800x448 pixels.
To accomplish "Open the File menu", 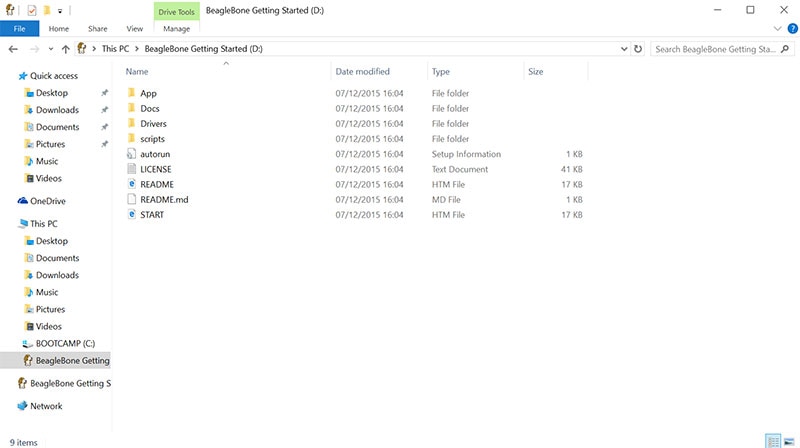I will coord(19,29).
